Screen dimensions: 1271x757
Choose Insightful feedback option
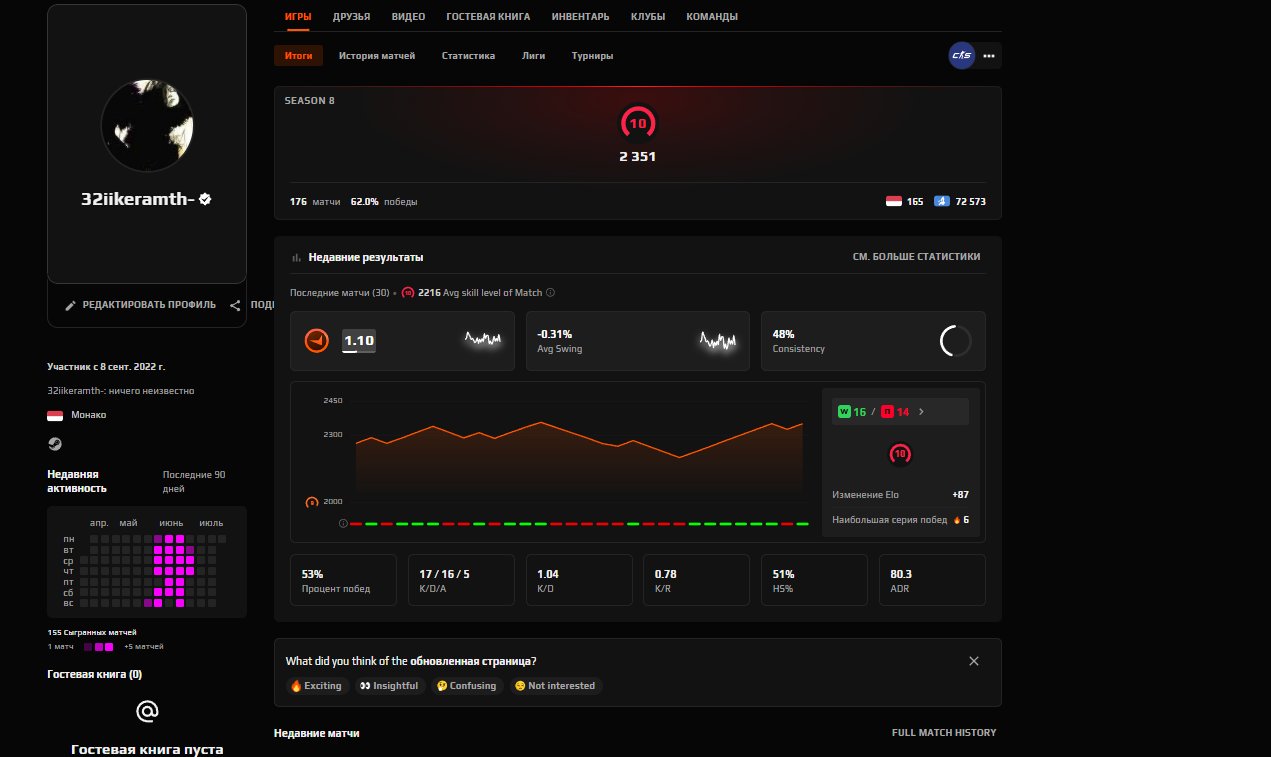[x=389, y=686]
